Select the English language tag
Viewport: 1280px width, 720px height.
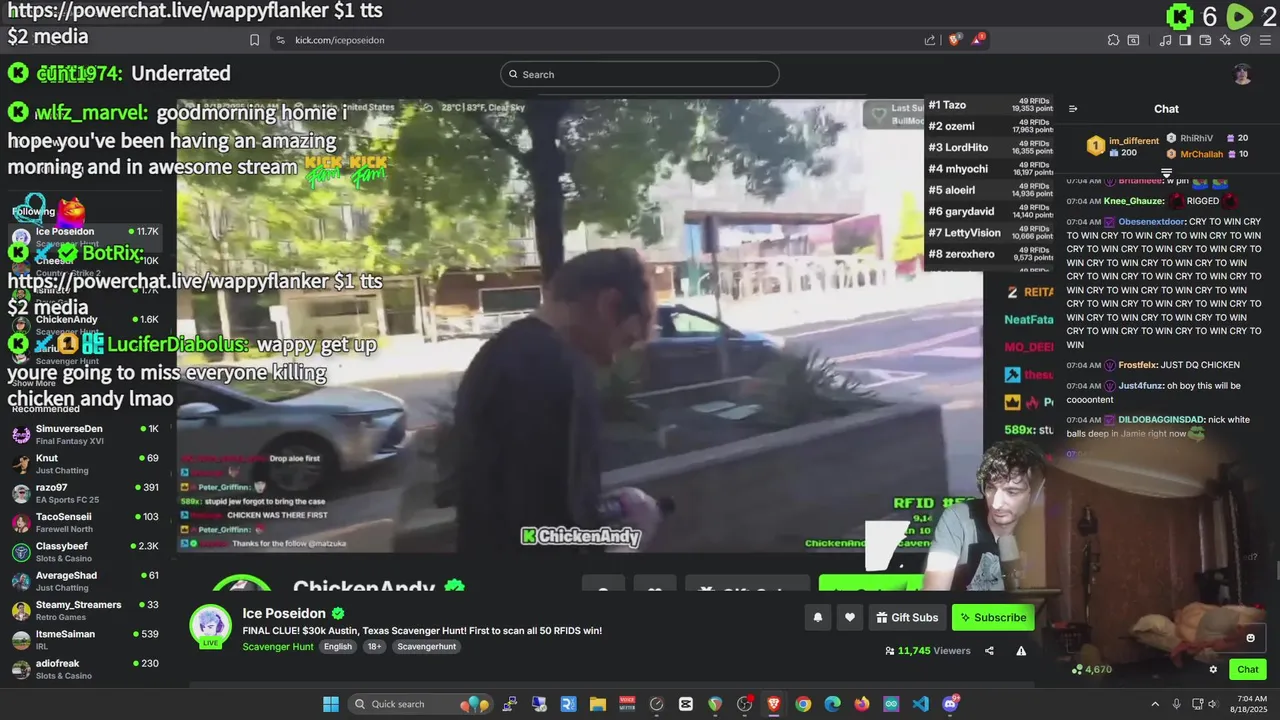pos(338,647)
